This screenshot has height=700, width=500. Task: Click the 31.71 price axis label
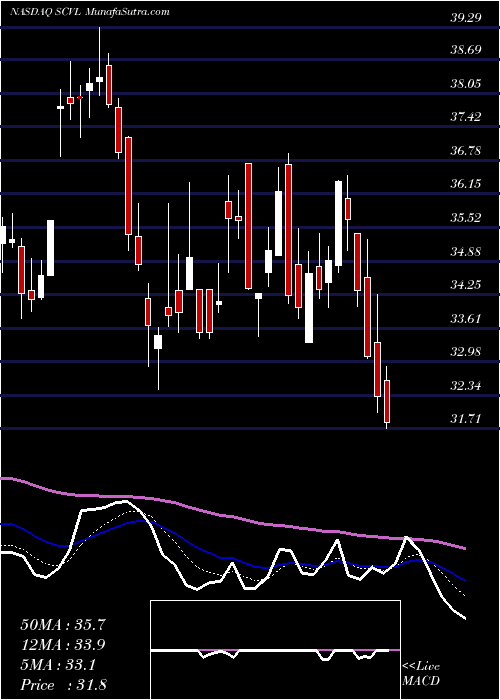(x=466, y=419)
